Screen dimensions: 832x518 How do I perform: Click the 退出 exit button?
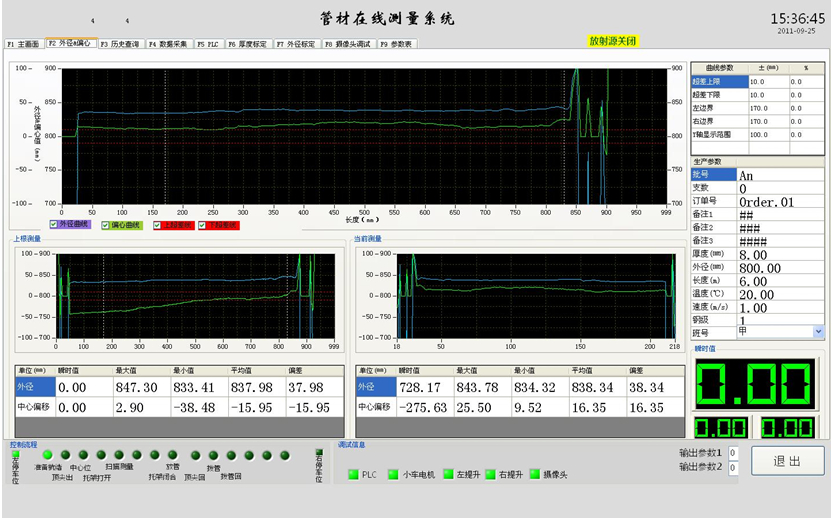coord(787,461)
